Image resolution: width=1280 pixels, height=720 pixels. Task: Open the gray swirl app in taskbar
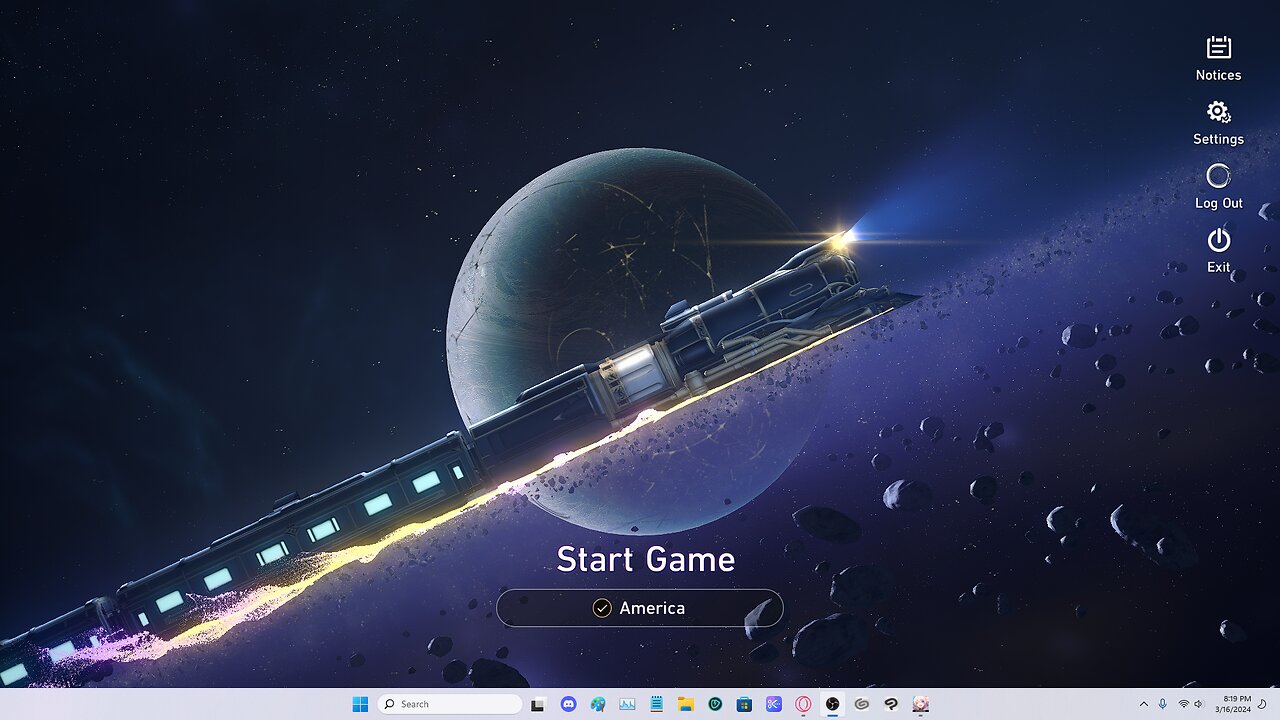pyautogui.click(x=861, y=704)
